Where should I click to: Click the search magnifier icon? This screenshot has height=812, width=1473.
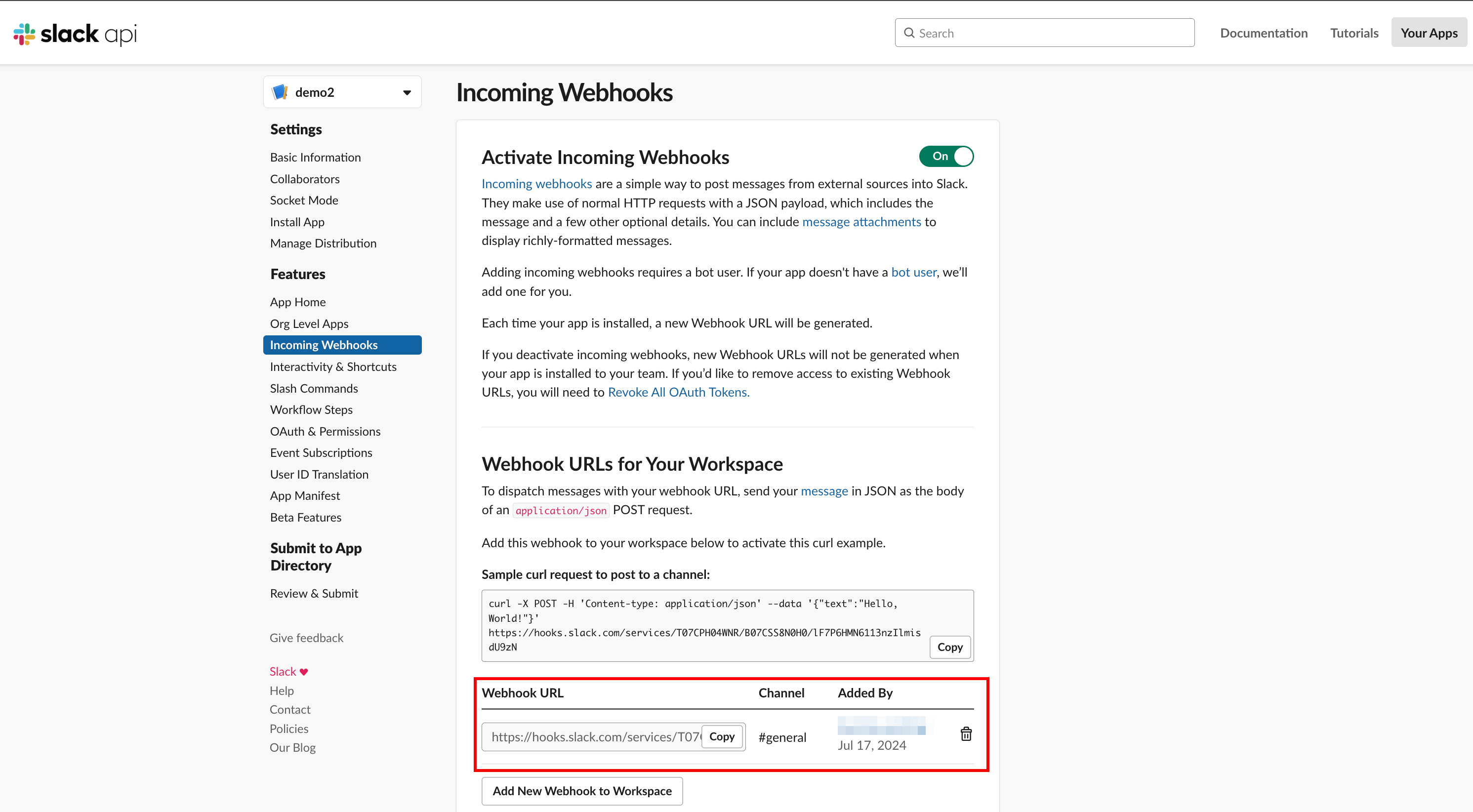[908, 33]
